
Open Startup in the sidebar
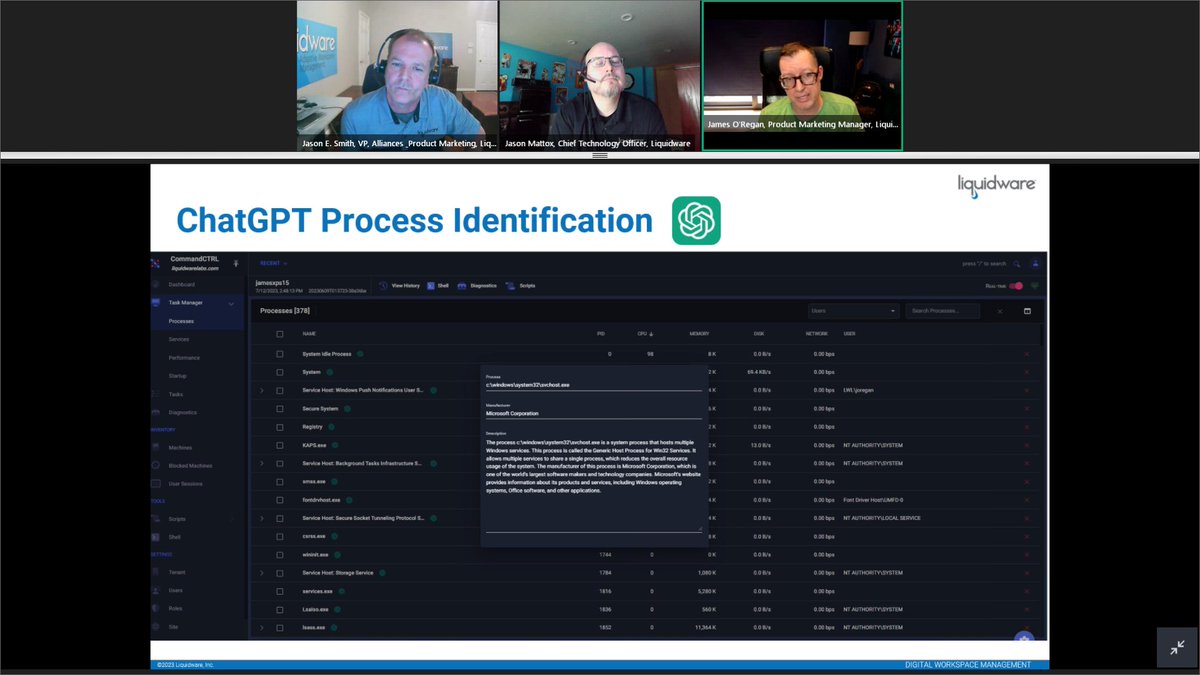[177, 375]
